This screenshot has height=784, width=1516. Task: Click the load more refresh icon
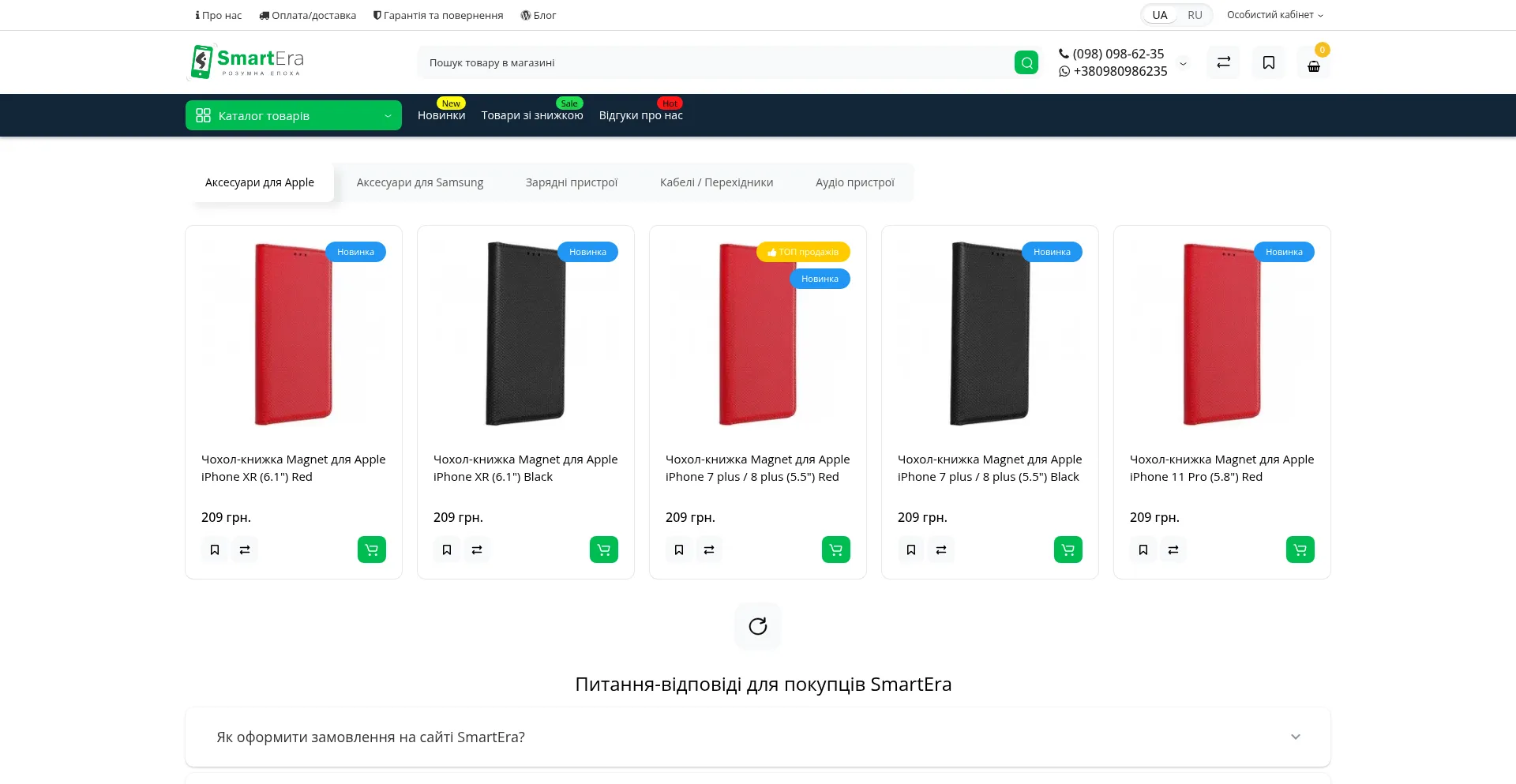click(x=758, y=626)
